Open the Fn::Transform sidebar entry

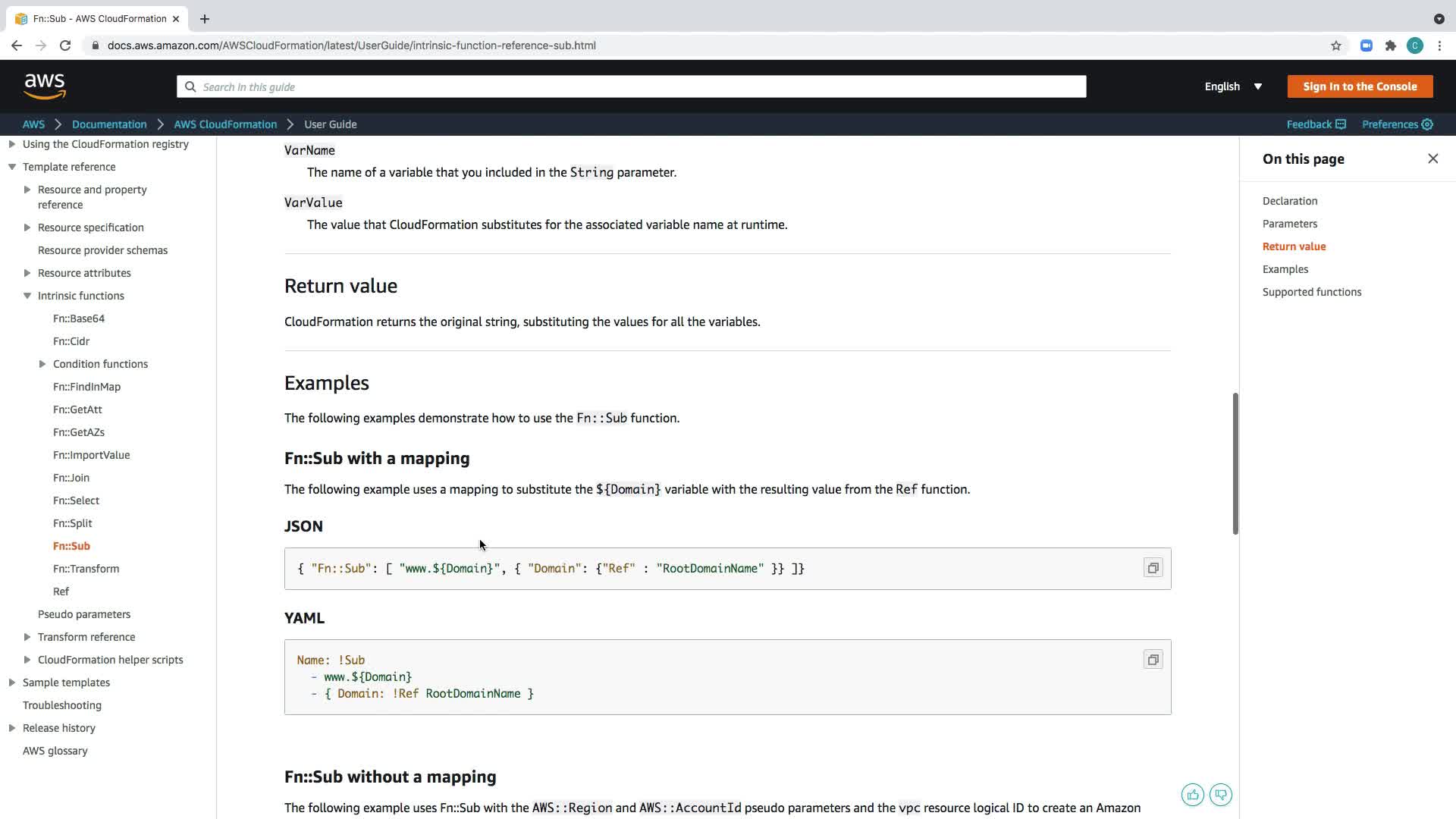point(86,569)
